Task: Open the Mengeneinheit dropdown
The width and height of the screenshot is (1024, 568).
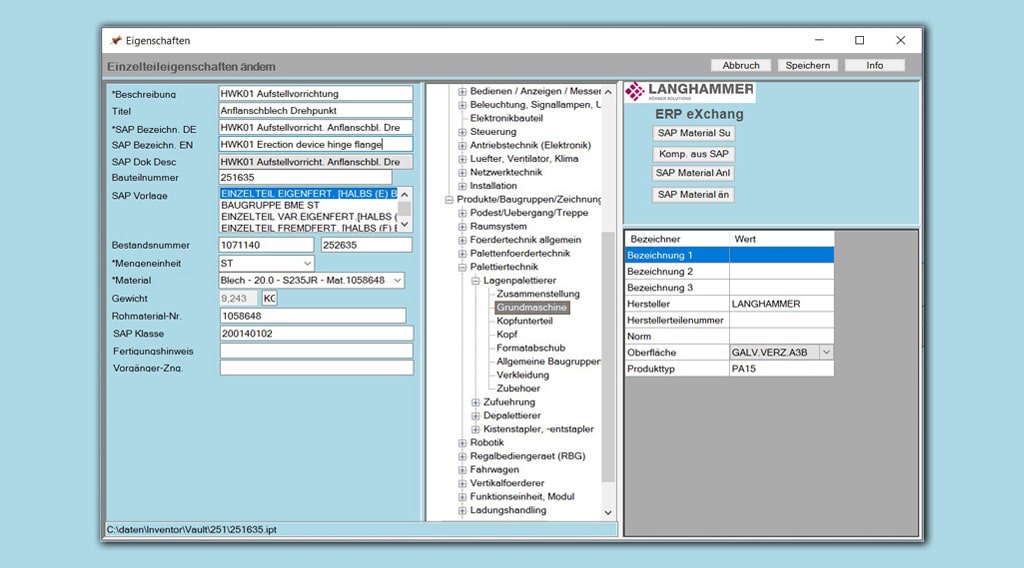Action: tap(306, 263)
